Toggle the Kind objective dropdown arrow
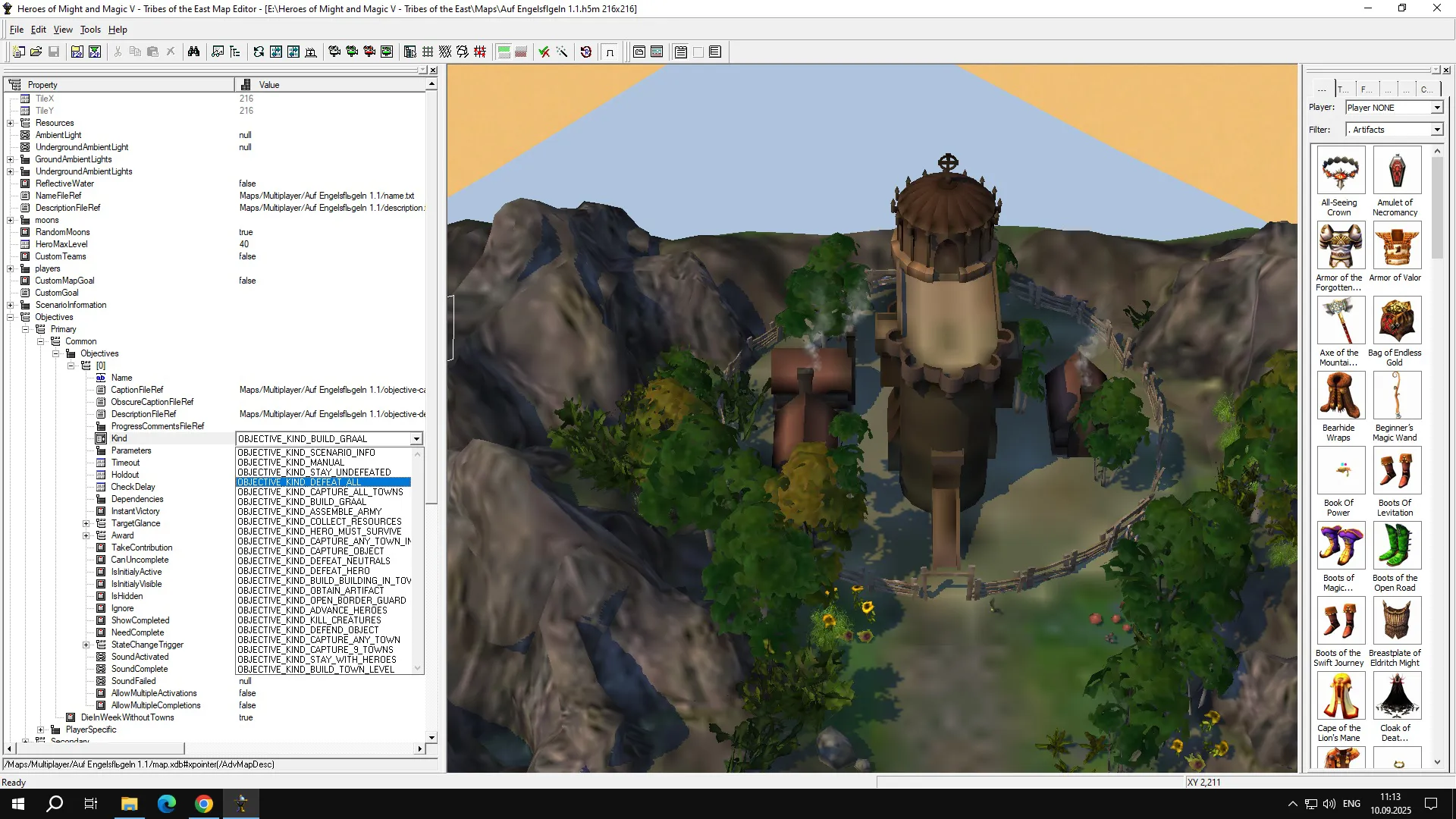1456x819 pixels. coord(416,439)
